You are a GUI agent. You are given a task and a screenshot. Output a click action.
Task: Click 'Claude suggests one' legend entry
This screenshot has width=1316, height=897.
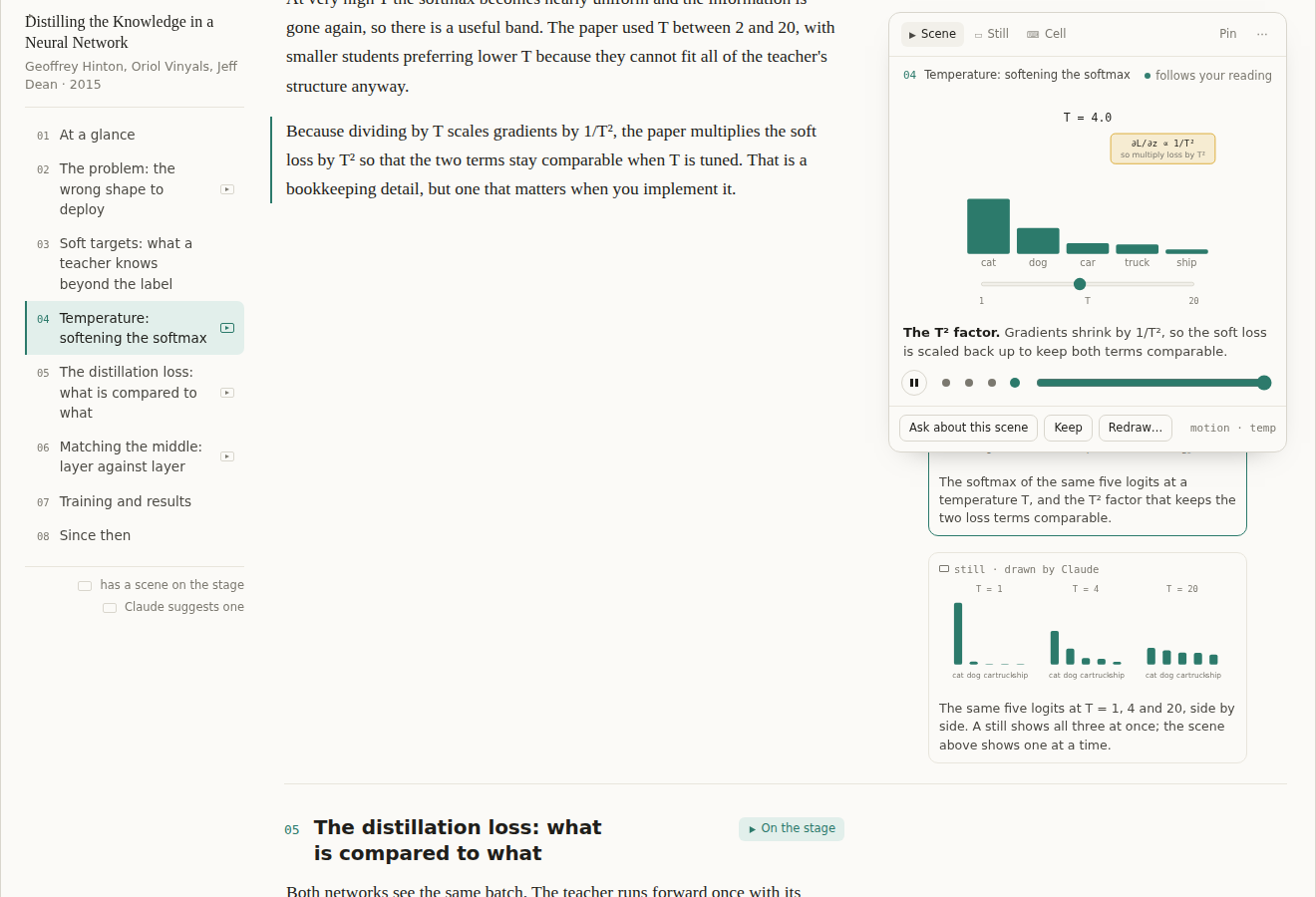(x=173, y=607)
